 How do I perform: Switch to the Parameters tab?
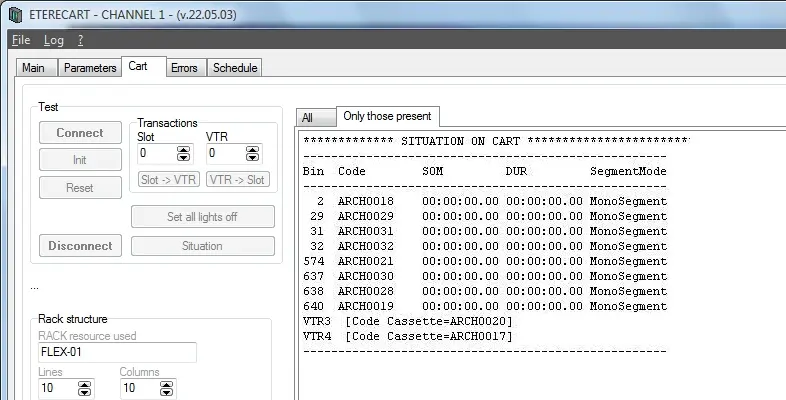click(x=90, y=68)
